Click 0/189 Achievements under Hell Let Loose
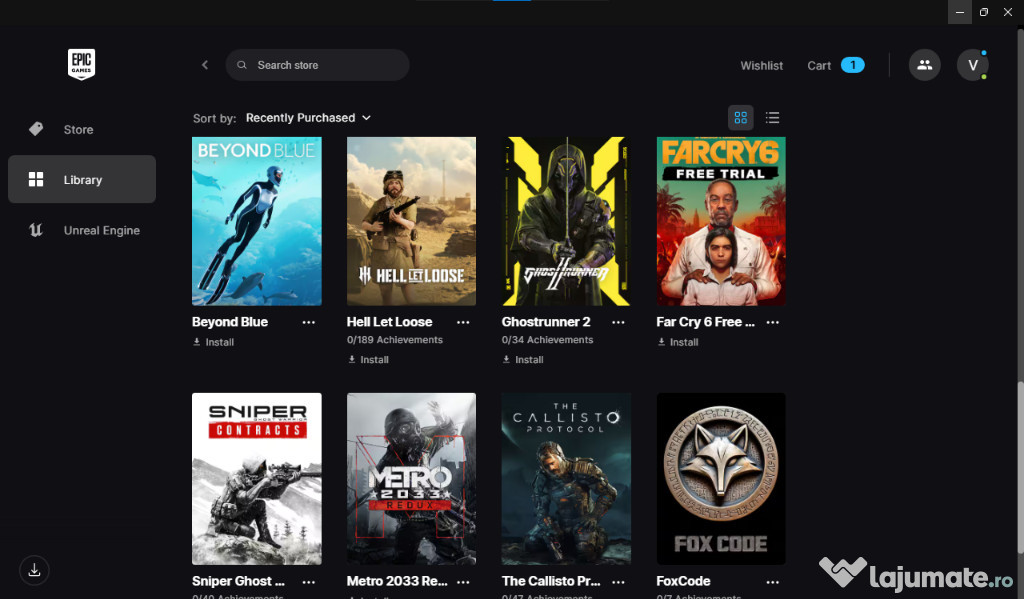This screenshot has width=1024, height=599. click(394, 340)
